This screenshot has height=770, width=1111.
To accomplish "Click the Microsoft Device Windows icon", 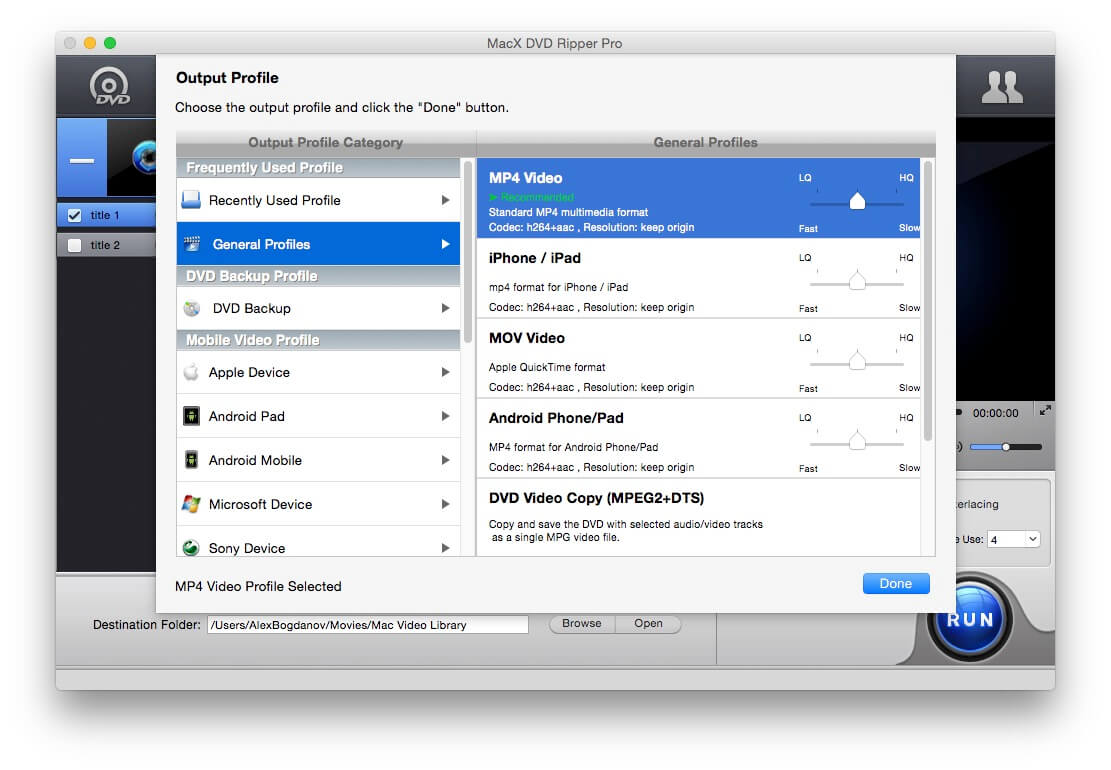I will (191, 504).
